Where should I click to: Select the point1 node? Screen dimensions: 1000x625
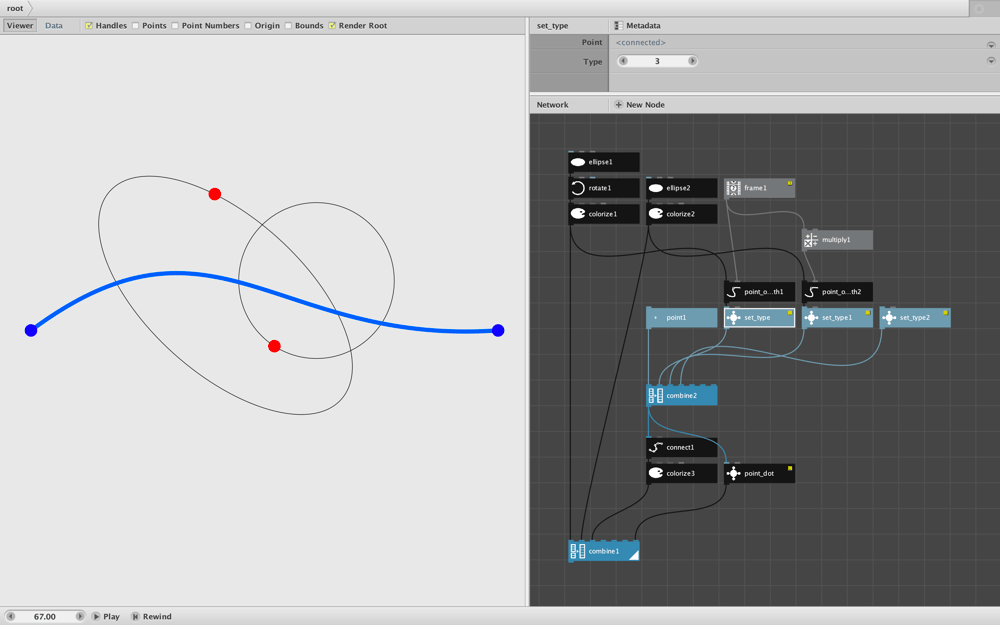point(682,318)
